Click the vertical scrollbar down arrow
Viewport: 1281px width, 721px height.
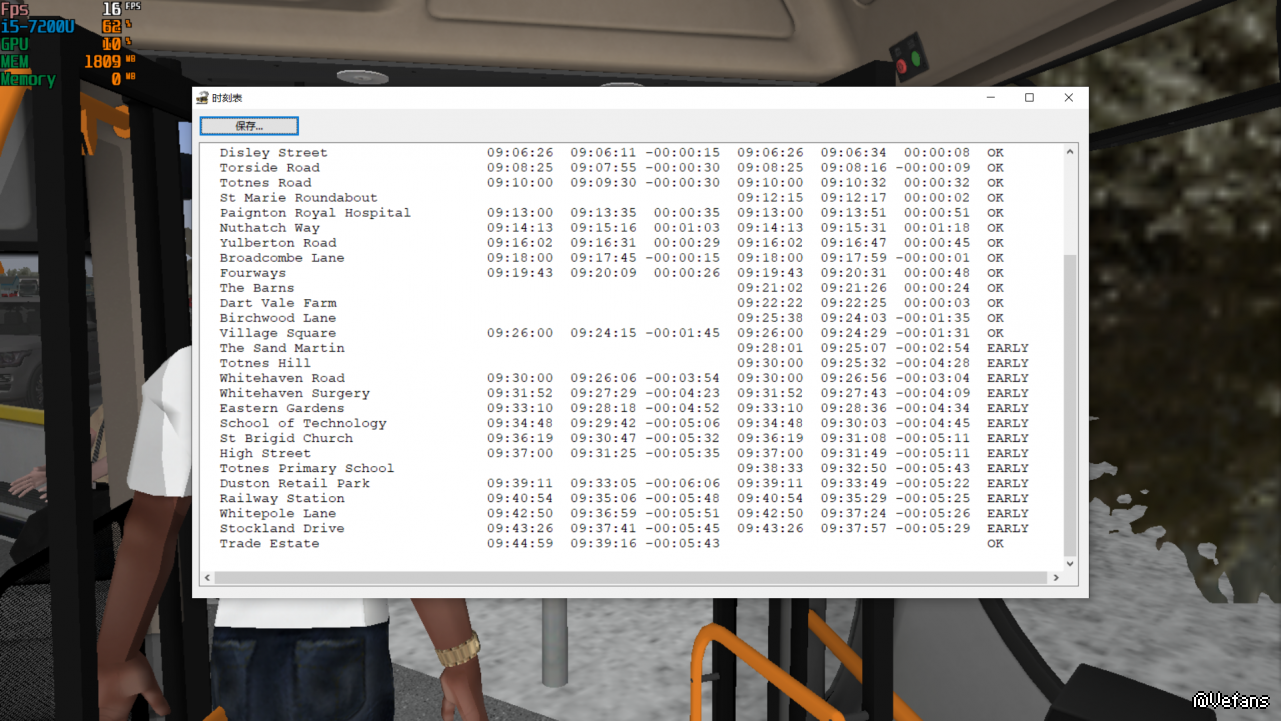(1070, 564)
